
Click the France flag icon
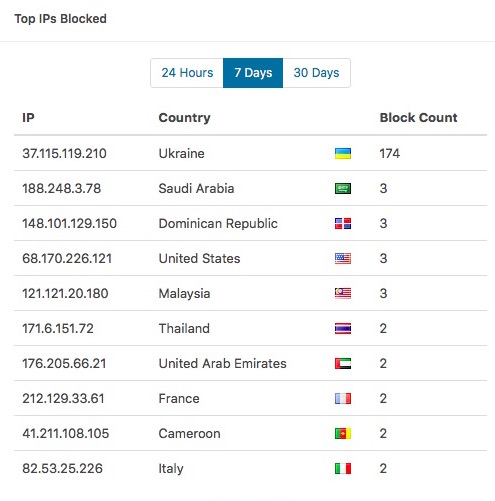click(x=343, y=399)
